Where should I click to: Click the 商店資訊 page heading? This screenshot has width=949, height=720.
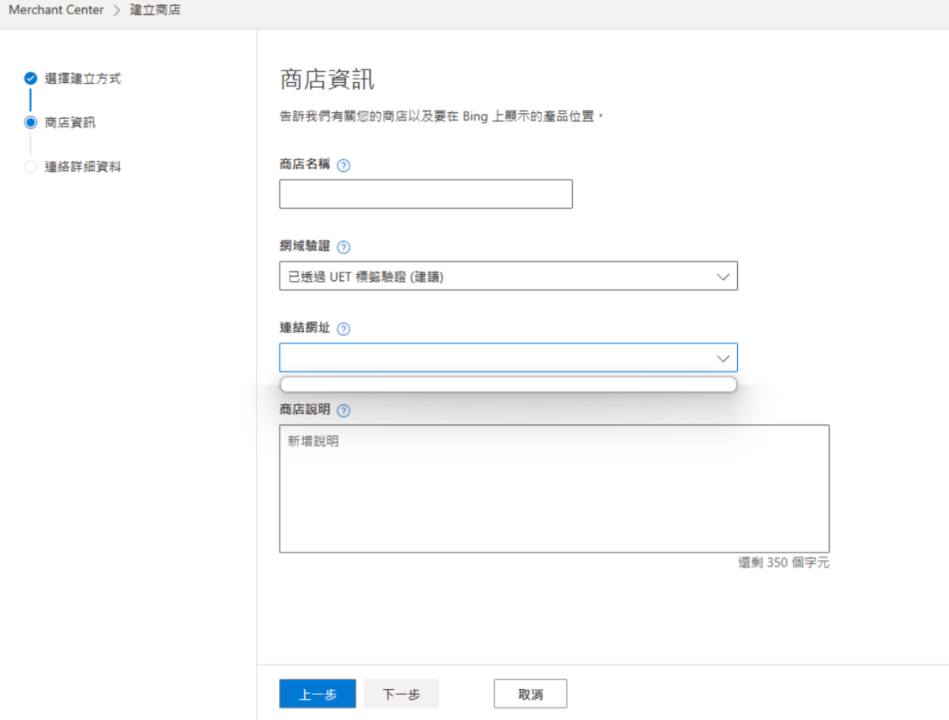327,79
